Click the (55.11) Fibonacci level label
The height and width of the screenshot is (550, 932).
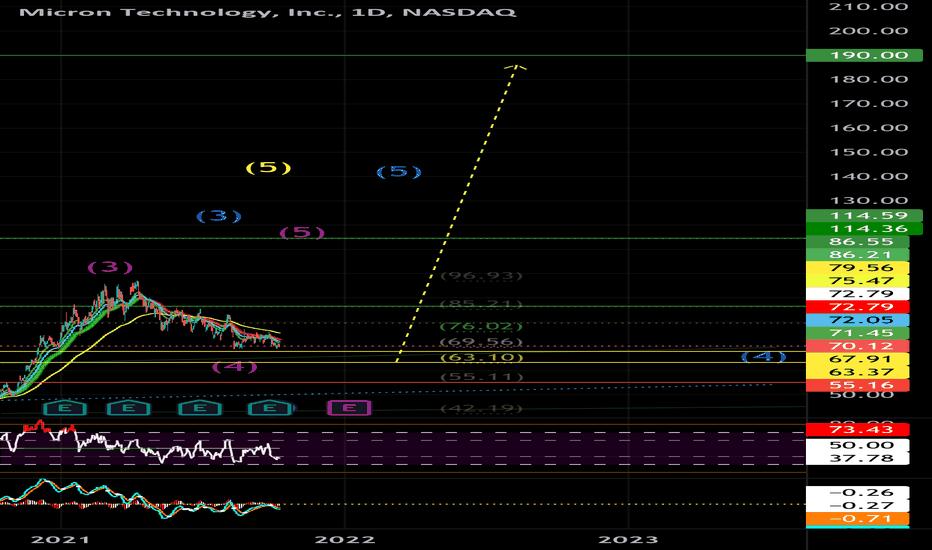click(x=482, y=377)
